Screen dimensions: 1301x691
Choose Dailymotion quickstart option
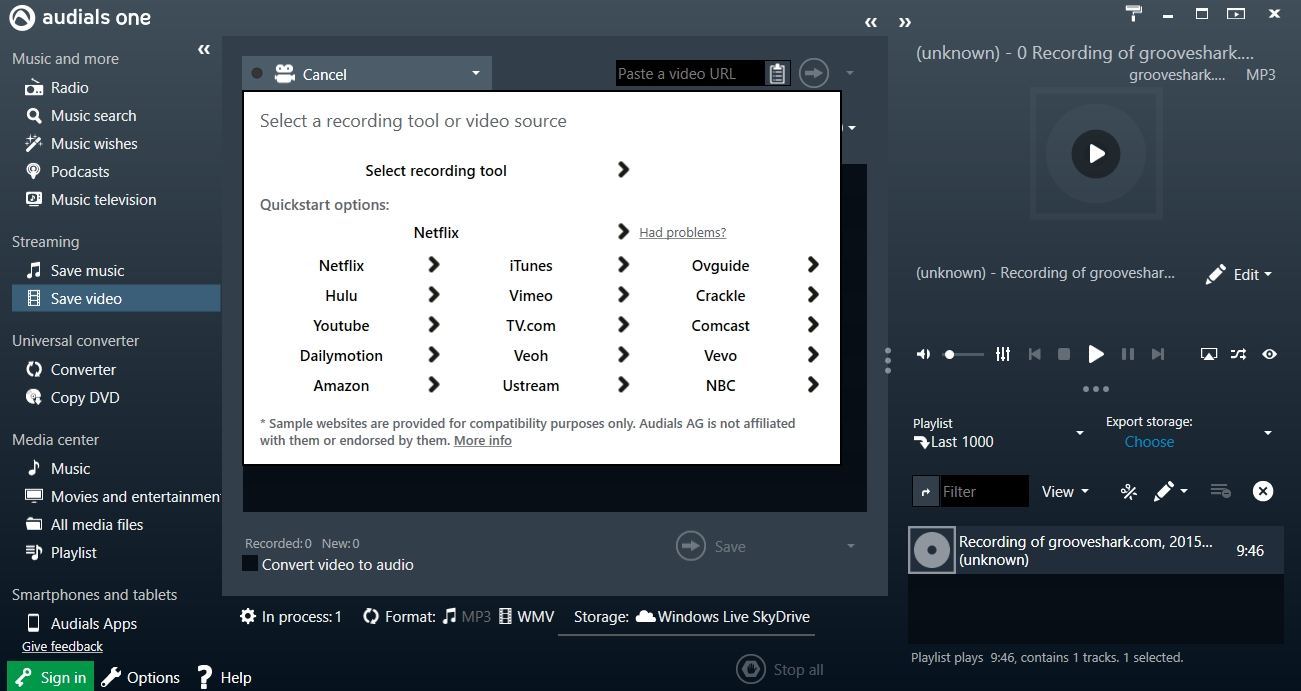pyautogui.click(x=341, y=356)
